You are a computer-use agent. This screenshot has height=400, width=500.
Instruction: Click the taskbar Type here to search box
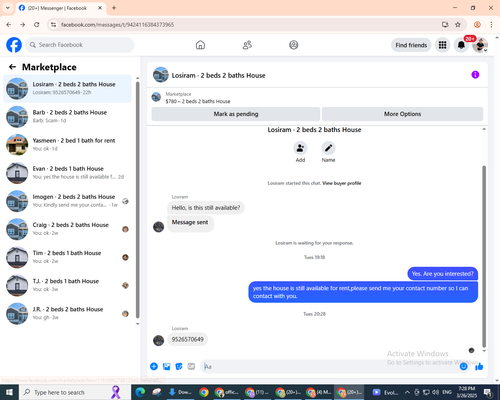pyautogui.click(x=74, y=392)
